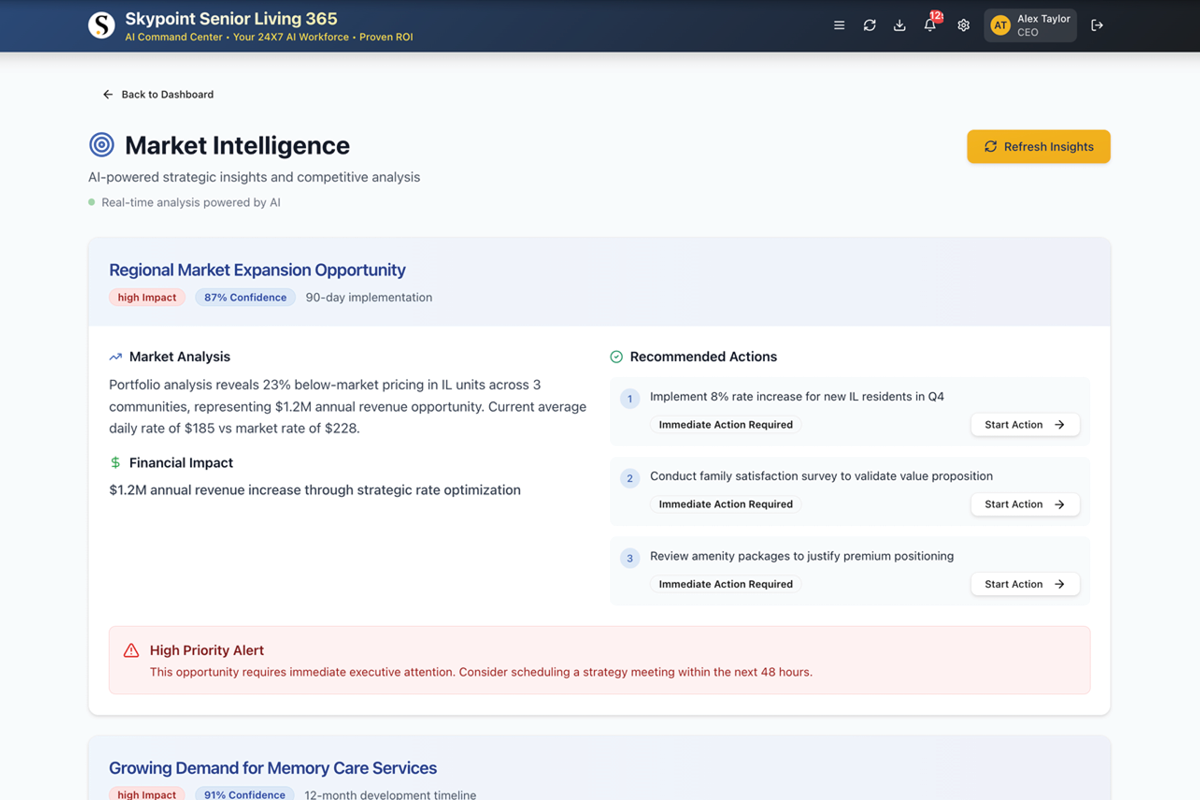
Task: Click the Skypoint Senior Living 365 title
Action: click(231, 19)
